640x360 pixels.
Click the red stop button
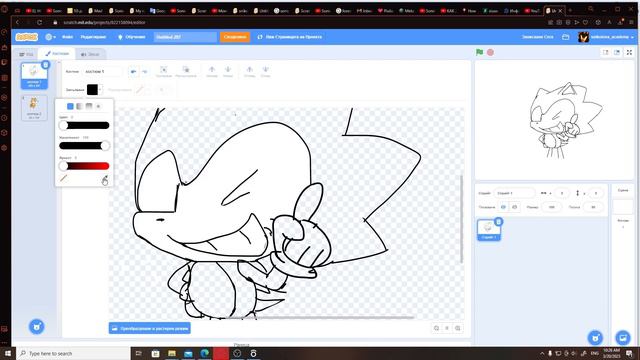click(x=490, y=52)
